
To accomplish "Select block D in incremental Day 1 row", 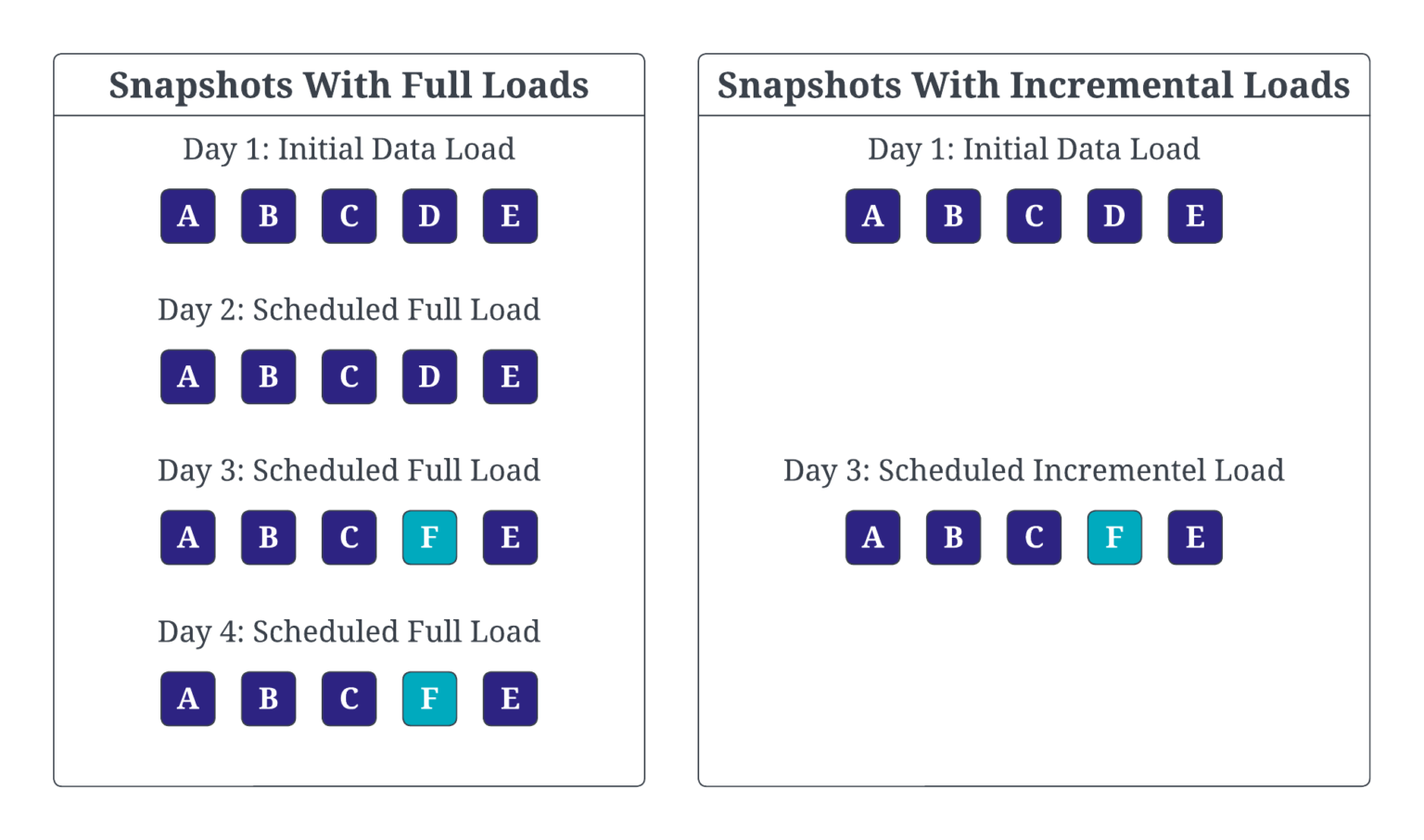I will pyautogui.click(x=1114, y=216).
